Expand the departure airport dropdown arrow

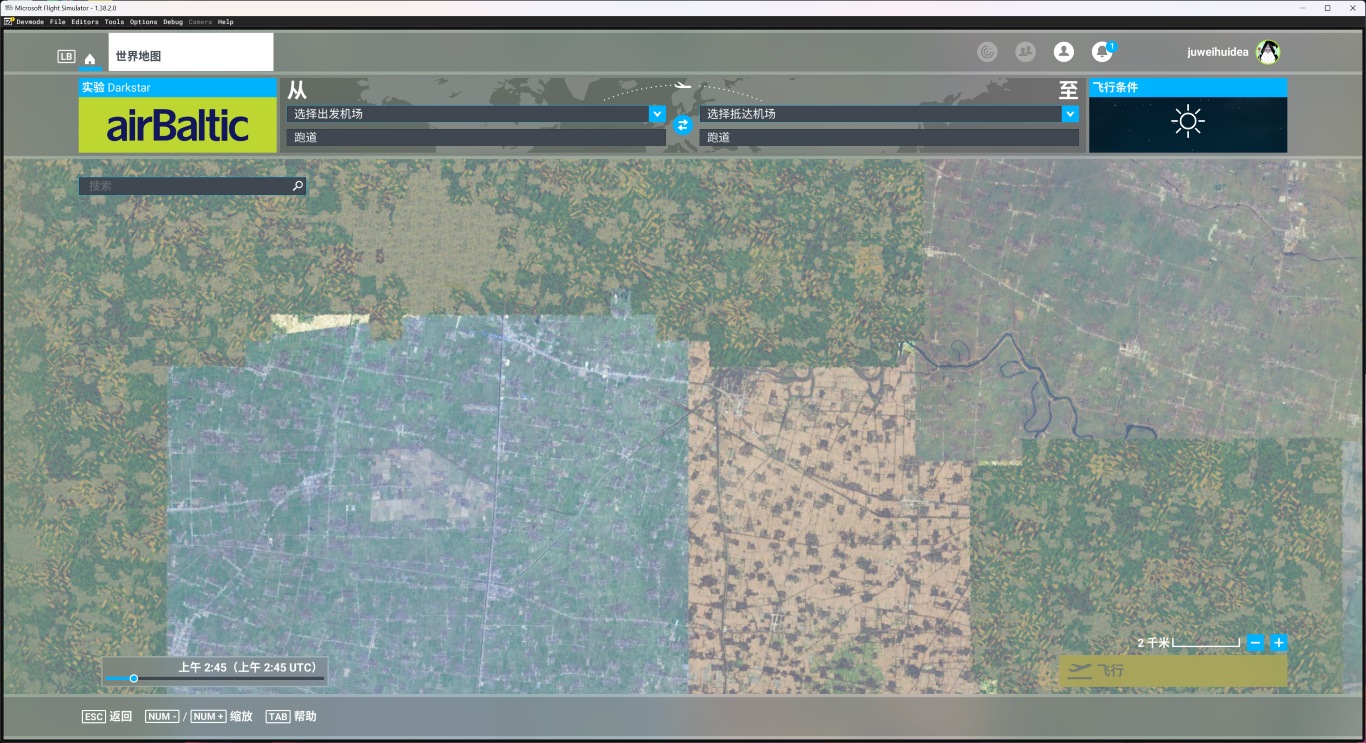pos(657,114)
